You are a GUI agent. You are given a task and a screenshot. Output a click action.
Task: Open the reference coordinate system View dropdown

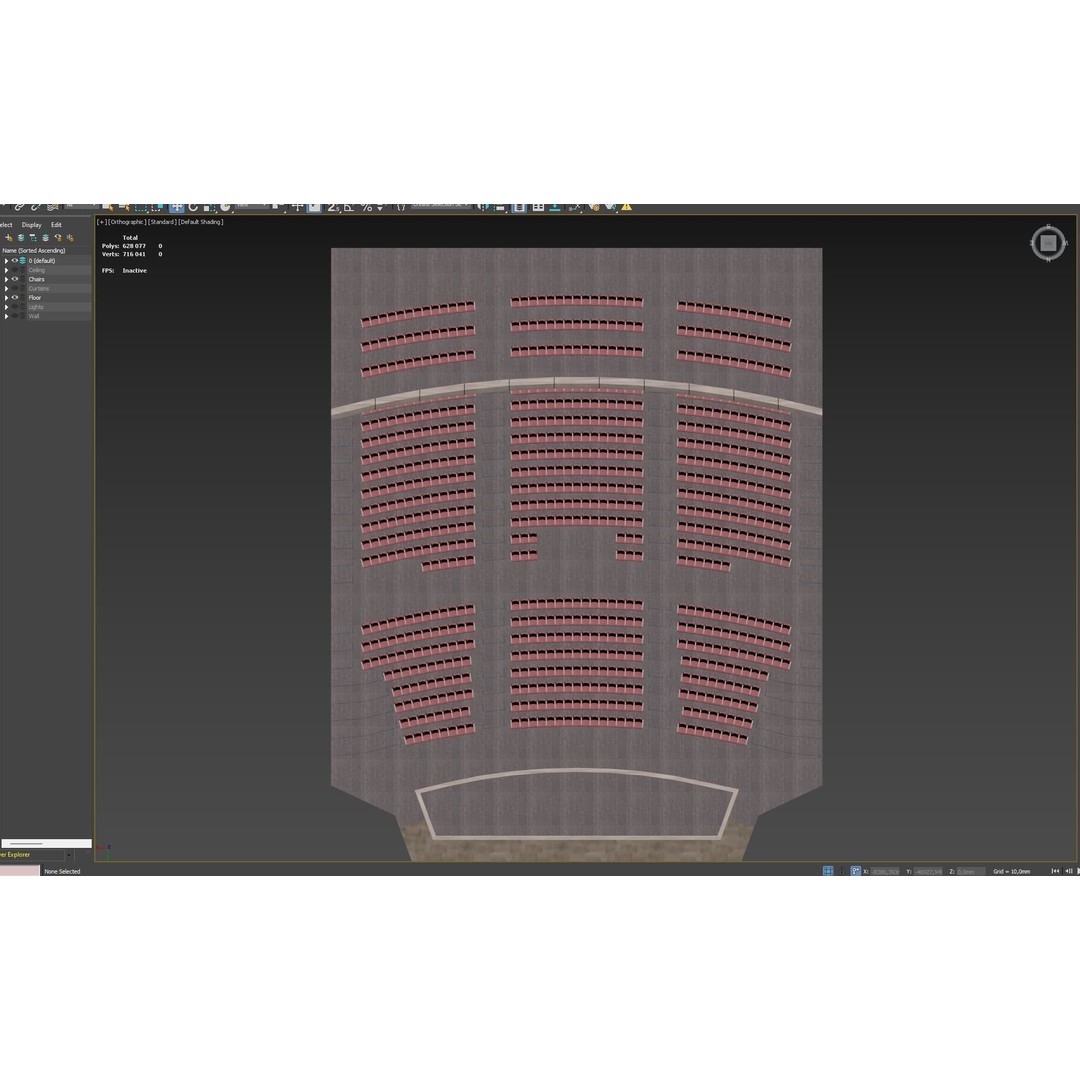pyautogui.click(x=251, y=205)
